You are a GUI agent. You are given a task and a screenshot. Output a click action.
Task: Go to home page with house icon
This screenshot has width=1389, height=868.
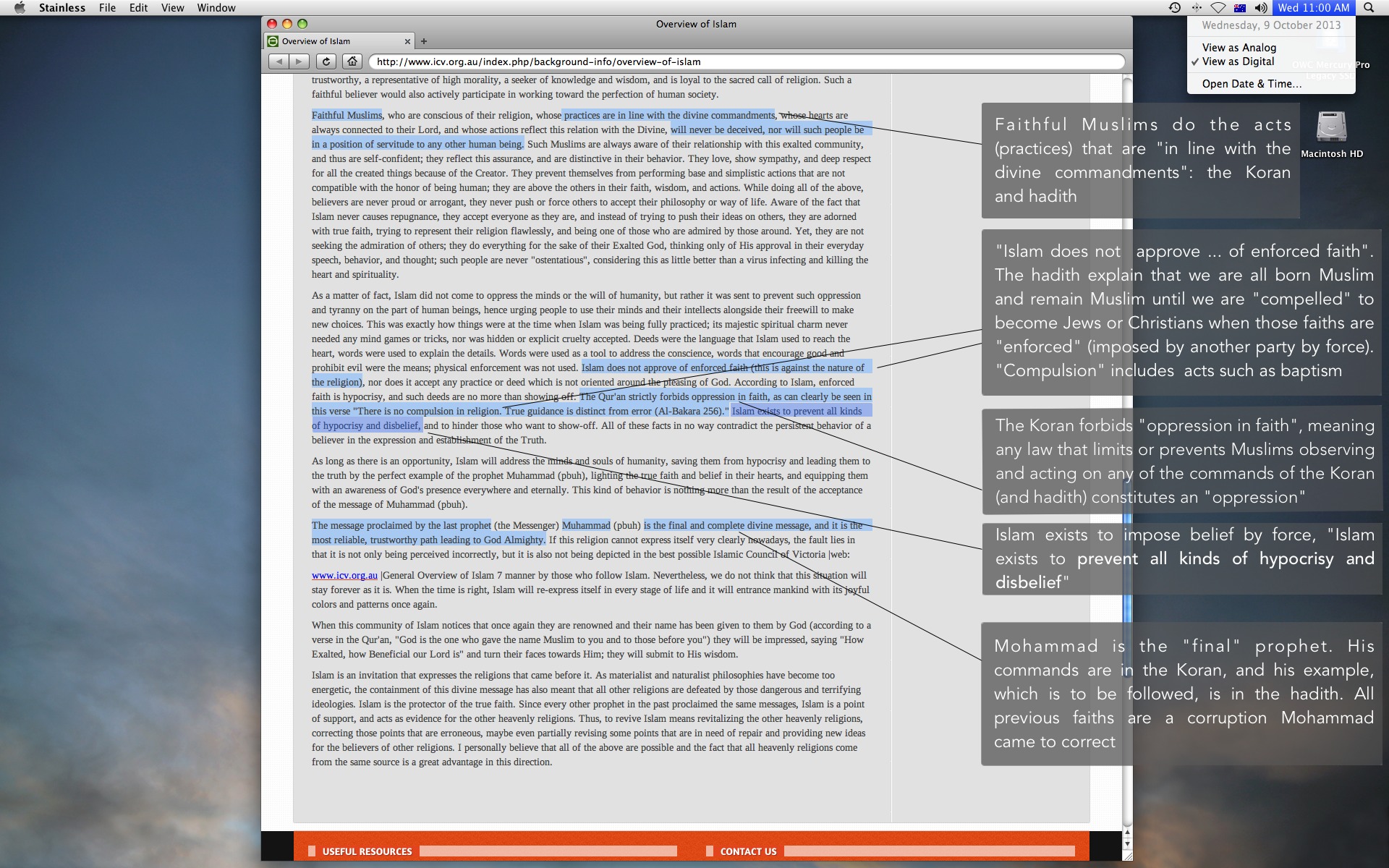pyautogui.click(x=352, y=61)
